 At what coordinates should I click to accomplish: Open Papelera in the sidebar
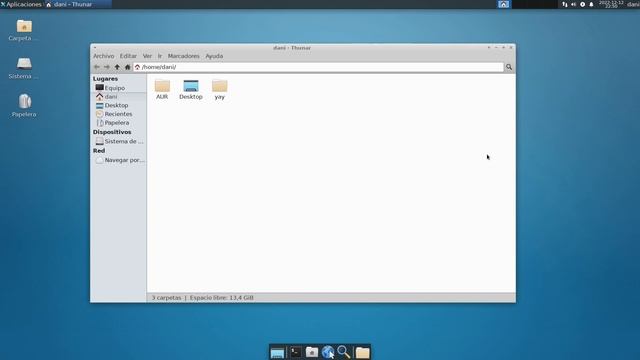click(118, 122)
